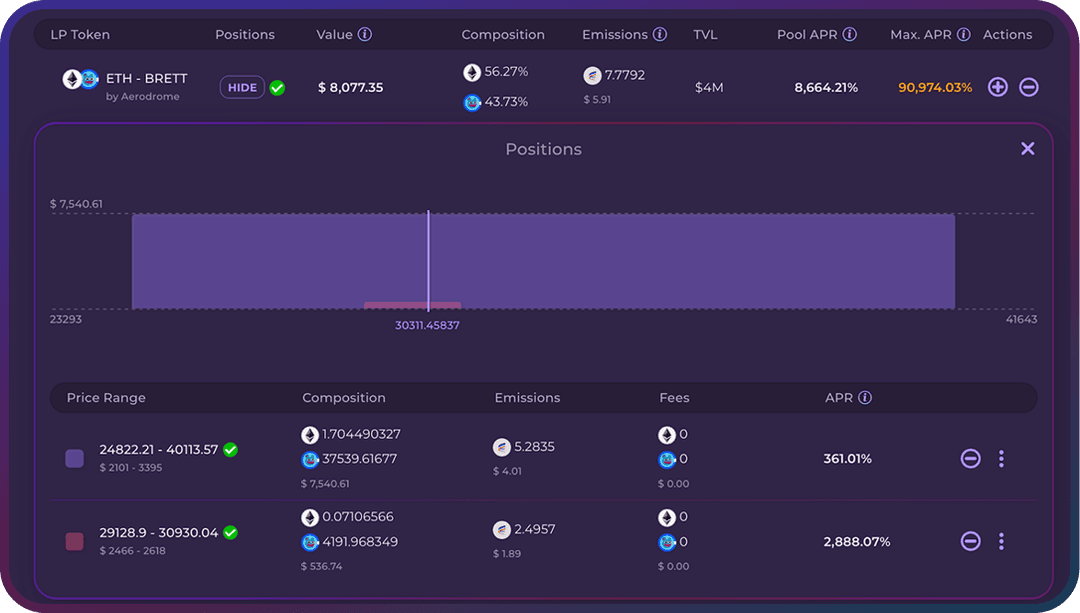This screenshot has width=1080, height=613.
Task: Select the purple color swatch for wide range
Action: pos(74,458)
